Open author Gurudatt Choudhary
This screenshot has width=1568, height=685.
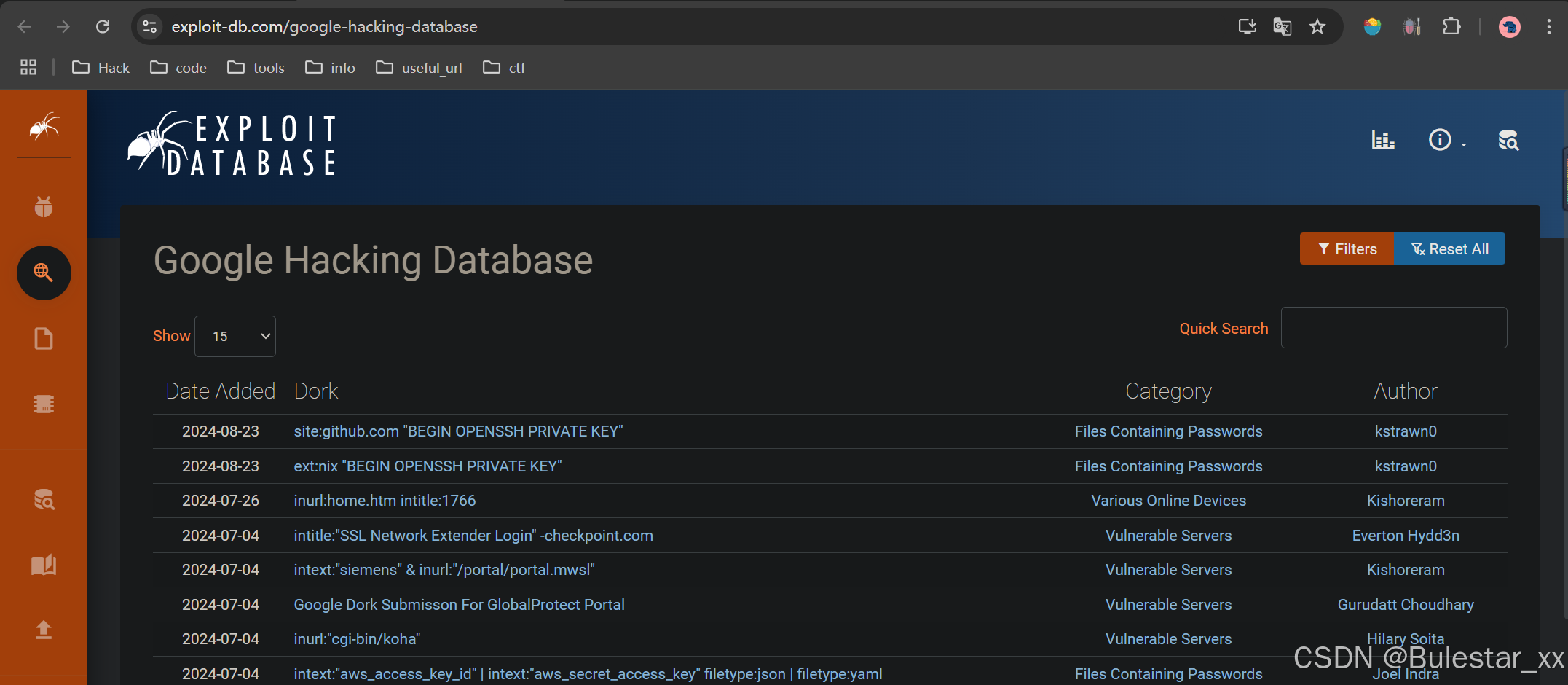point(1406,605)
